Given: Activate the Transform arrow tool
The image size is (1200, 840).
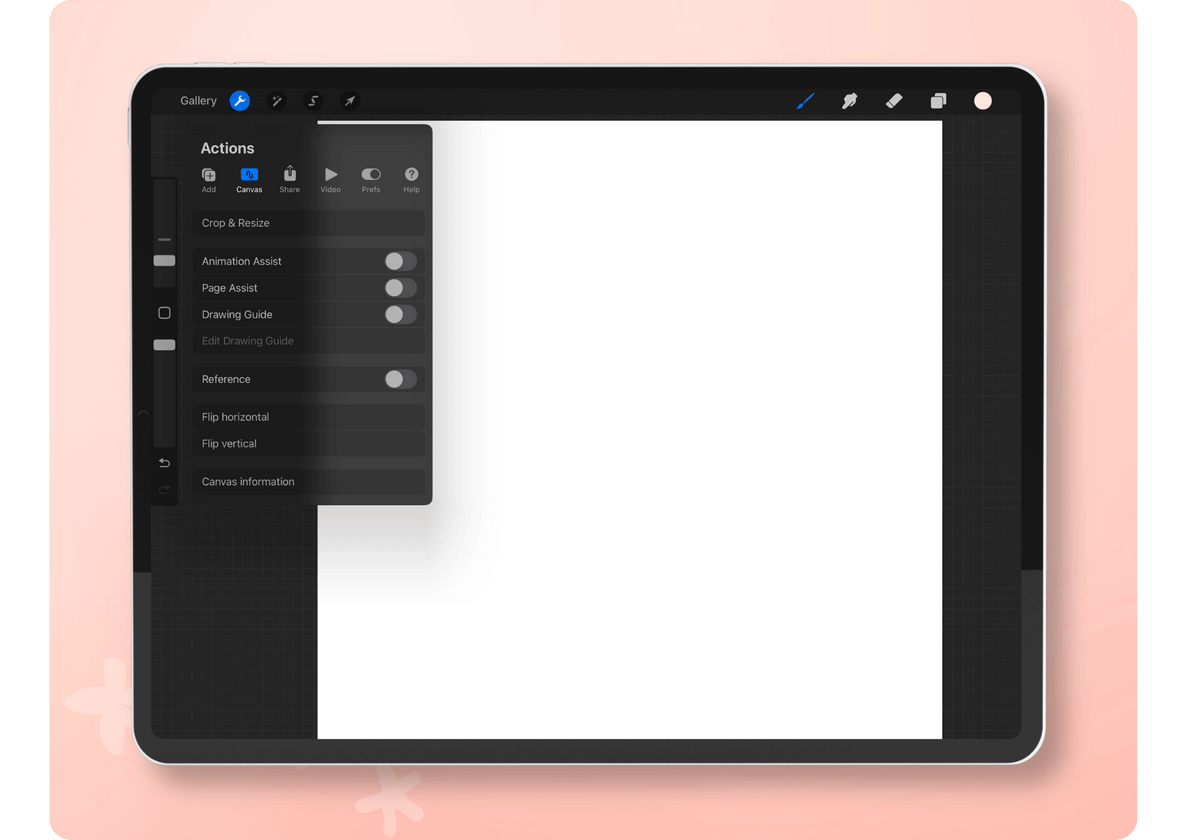Looking at the screenshot, I should tap(349, 101).
